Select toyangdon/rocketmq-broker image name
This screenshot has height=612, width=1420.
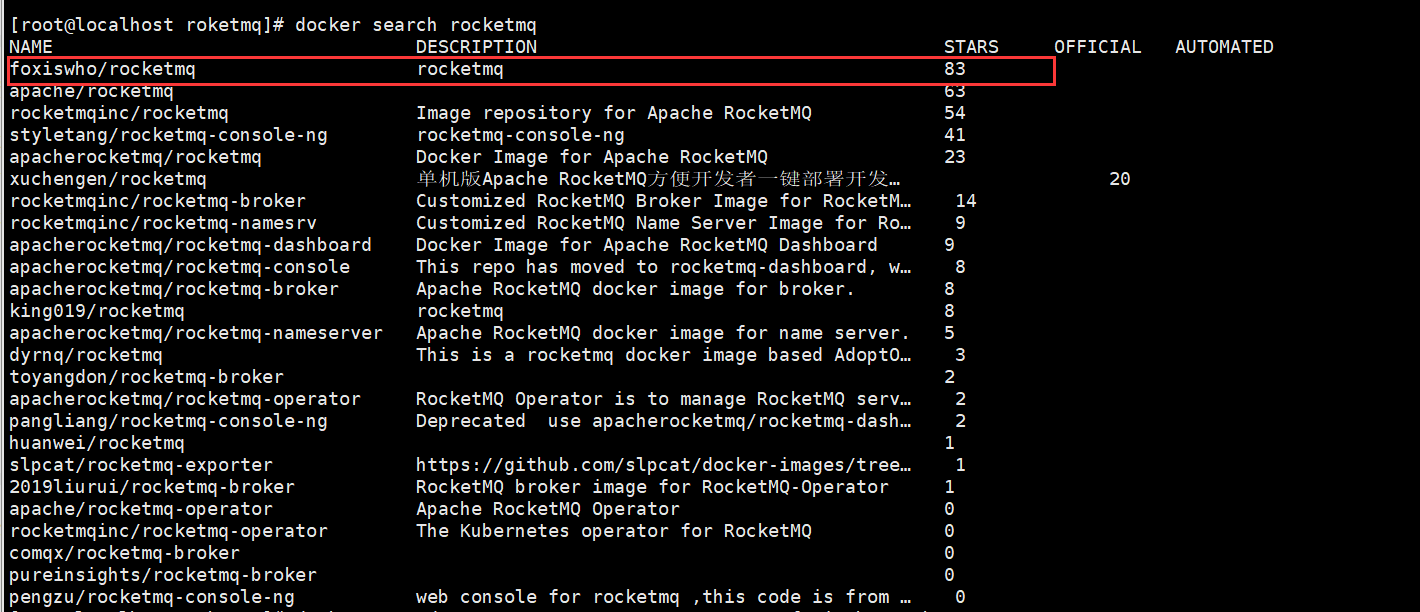click(x=146, y=377)
